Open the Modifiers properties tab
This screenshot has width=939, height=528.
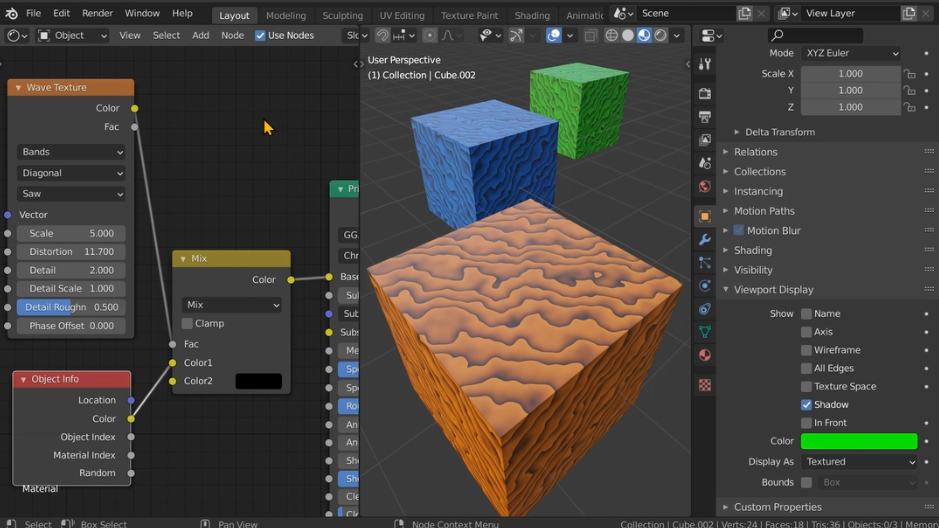pyautogui.click(x=705, y=239)
